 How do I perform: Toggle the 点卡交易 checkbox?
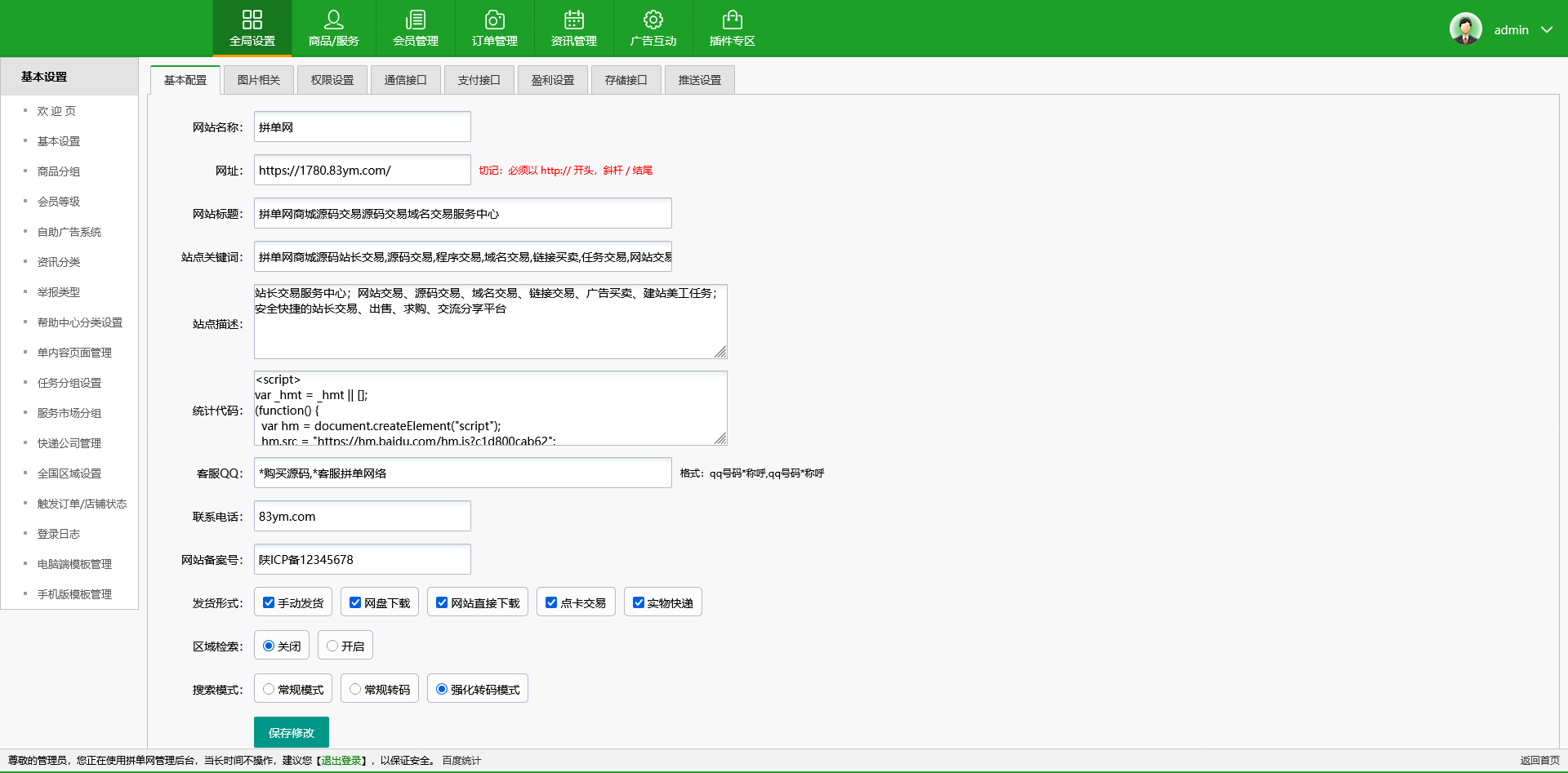pos(551,602)
